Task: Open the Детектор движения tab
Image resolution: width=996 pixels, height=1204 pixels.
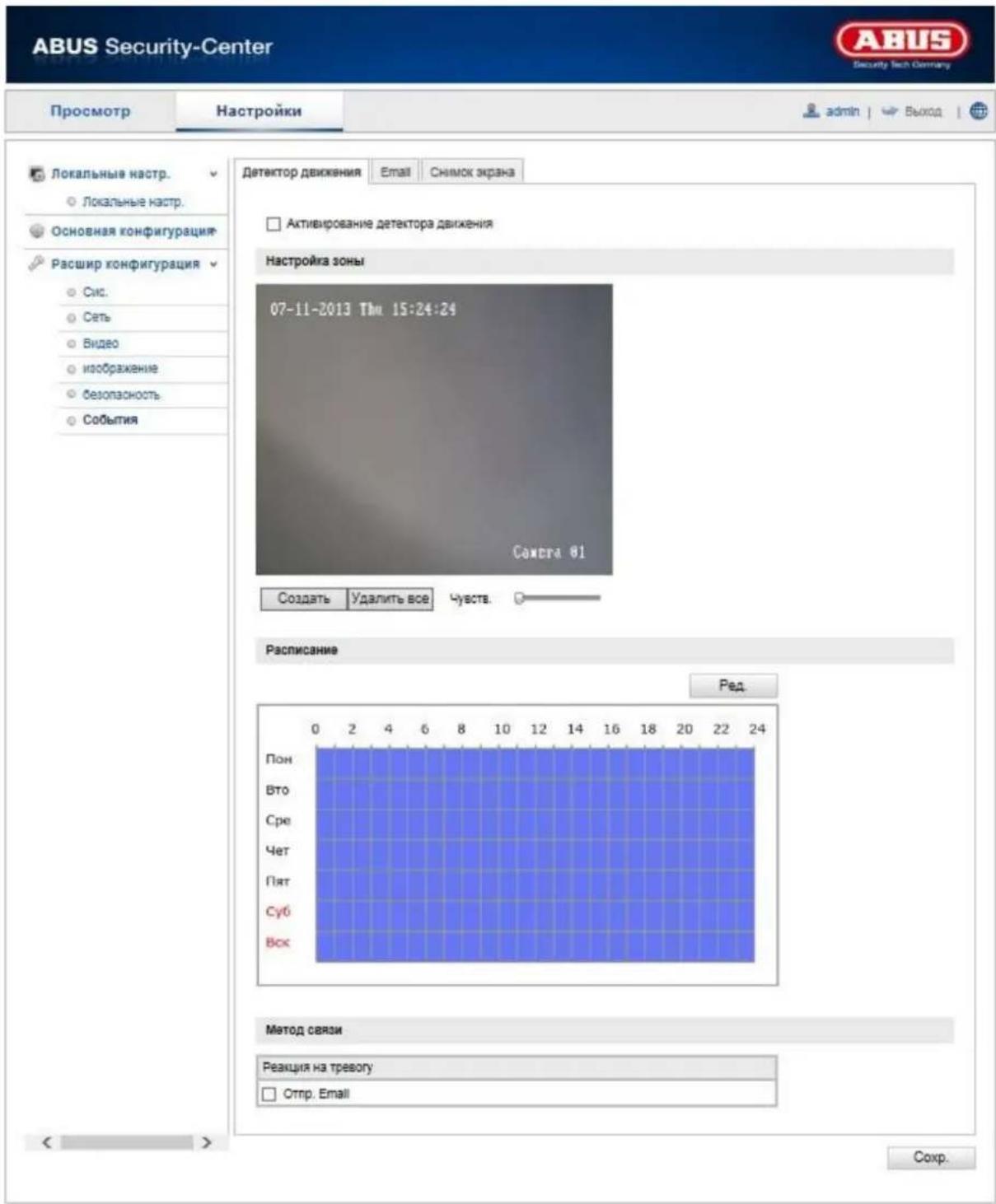Action: pos(302,172)
